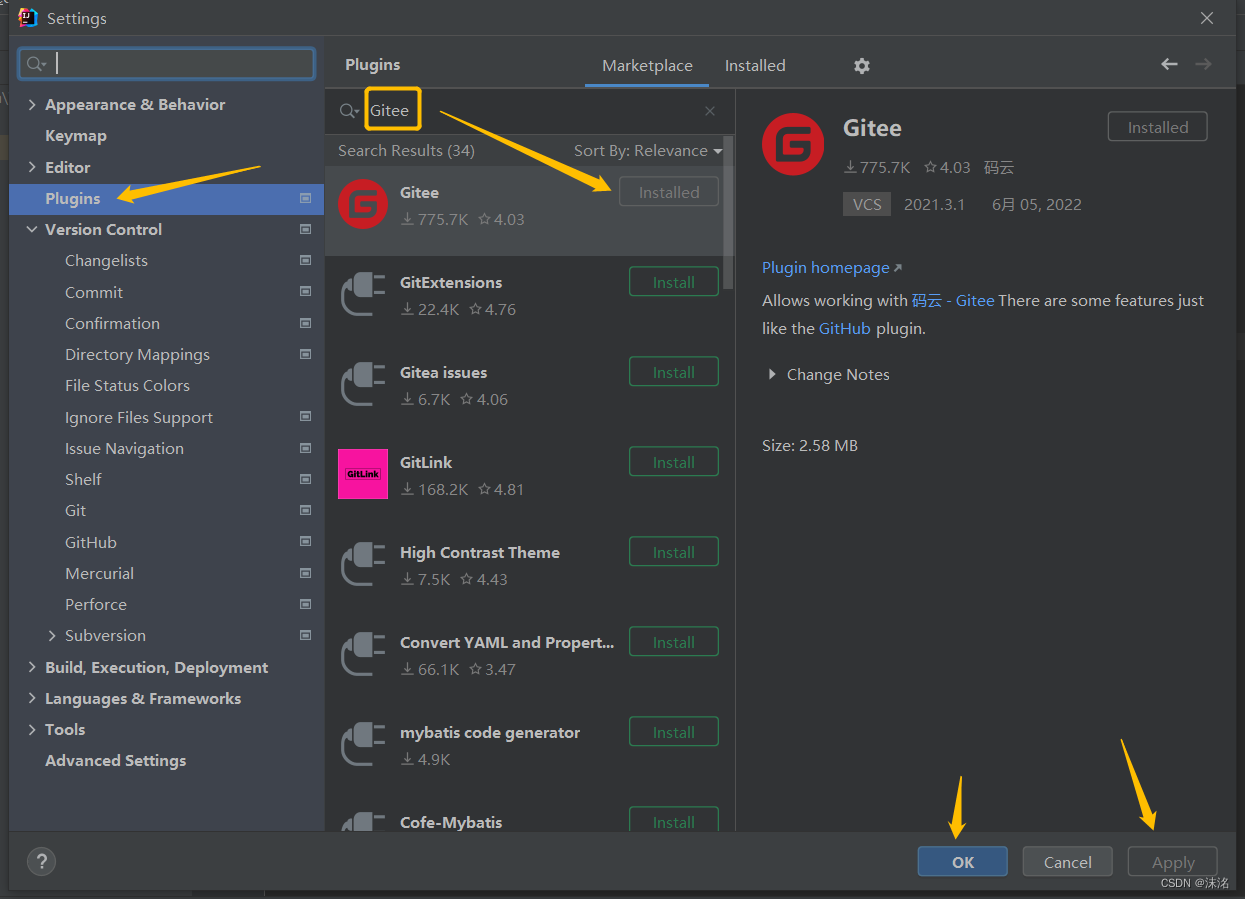Click the Cancel button
1245x899 pixels.
1068,862
